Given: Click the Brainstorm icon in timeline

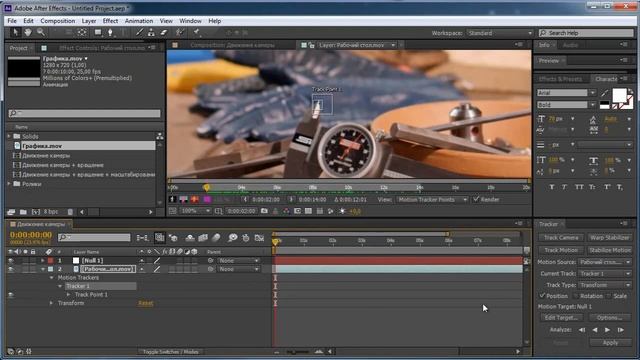Looking at the screenshot, I should pos(233,238).
